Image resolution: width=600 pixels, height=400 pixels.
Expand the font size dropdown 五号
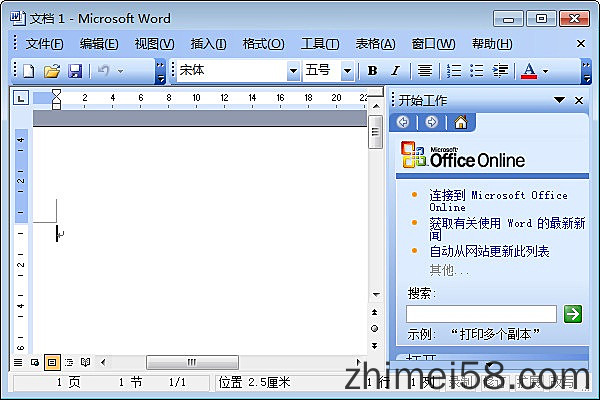pyautogui.click(x=347, y=71)
